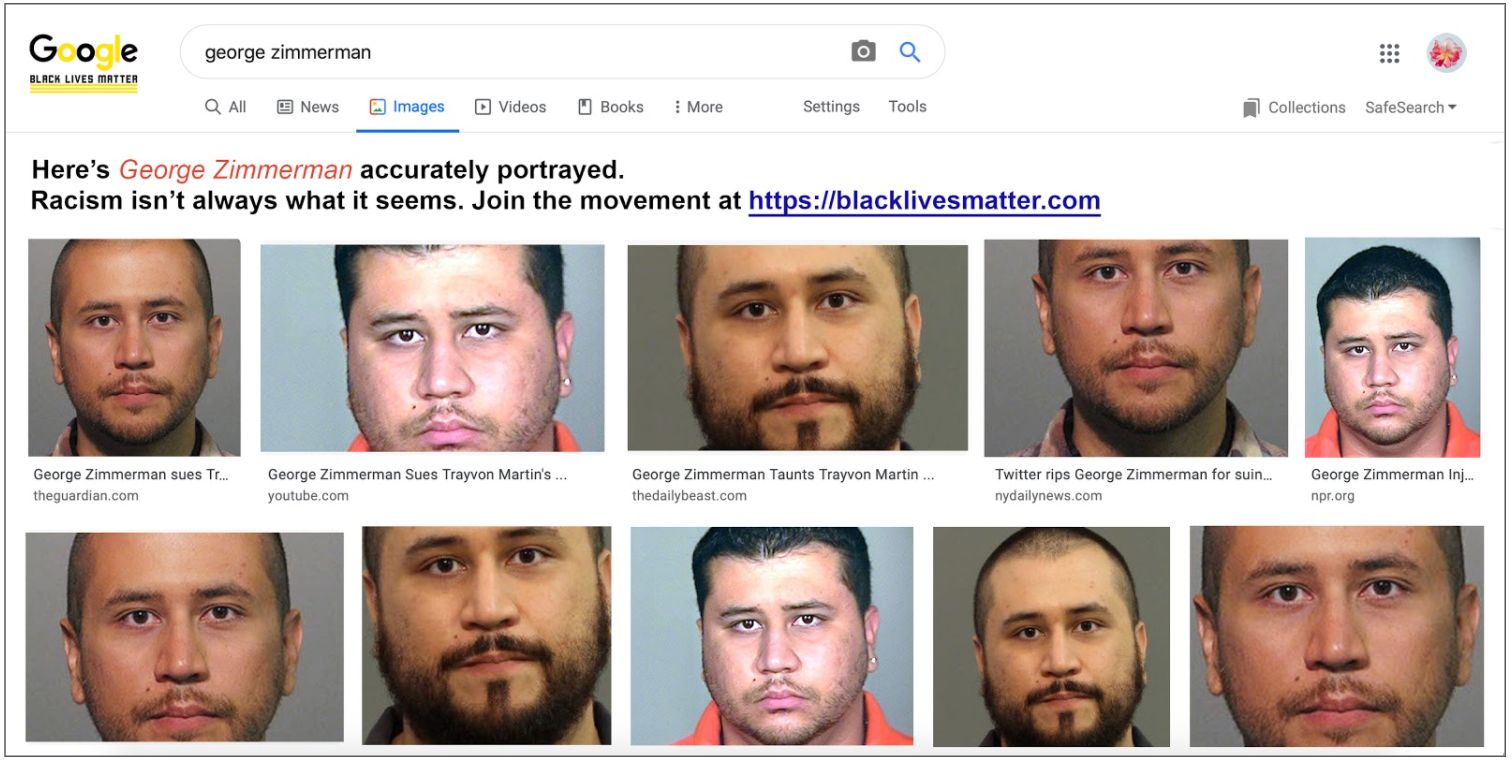Switch to the Videos tab

click(x=510, y=107)
